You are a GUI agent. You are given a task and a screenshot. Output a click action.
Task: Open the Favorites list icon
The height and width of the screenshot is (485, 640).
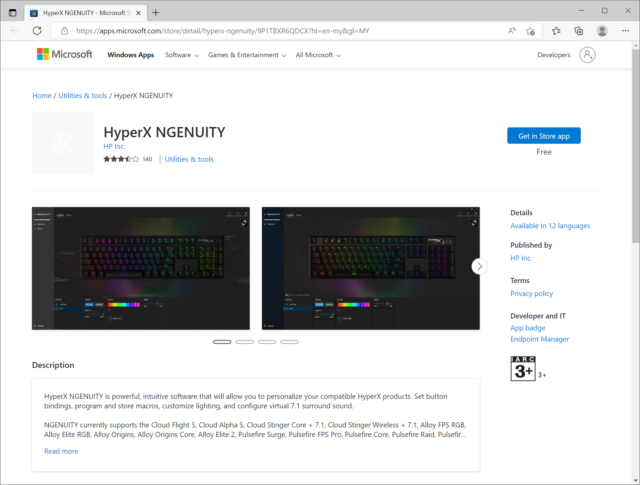[x=556, y=31]
